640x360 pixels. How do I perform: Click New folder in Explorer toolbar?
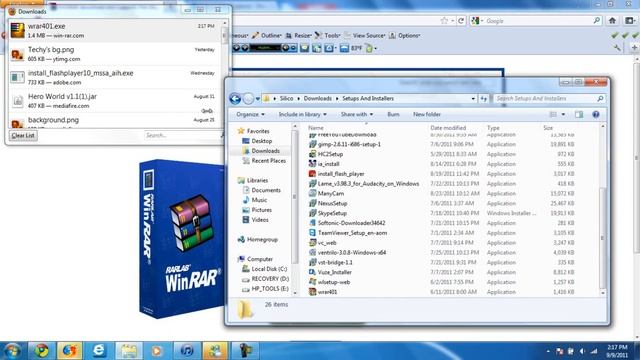(427, 114)
